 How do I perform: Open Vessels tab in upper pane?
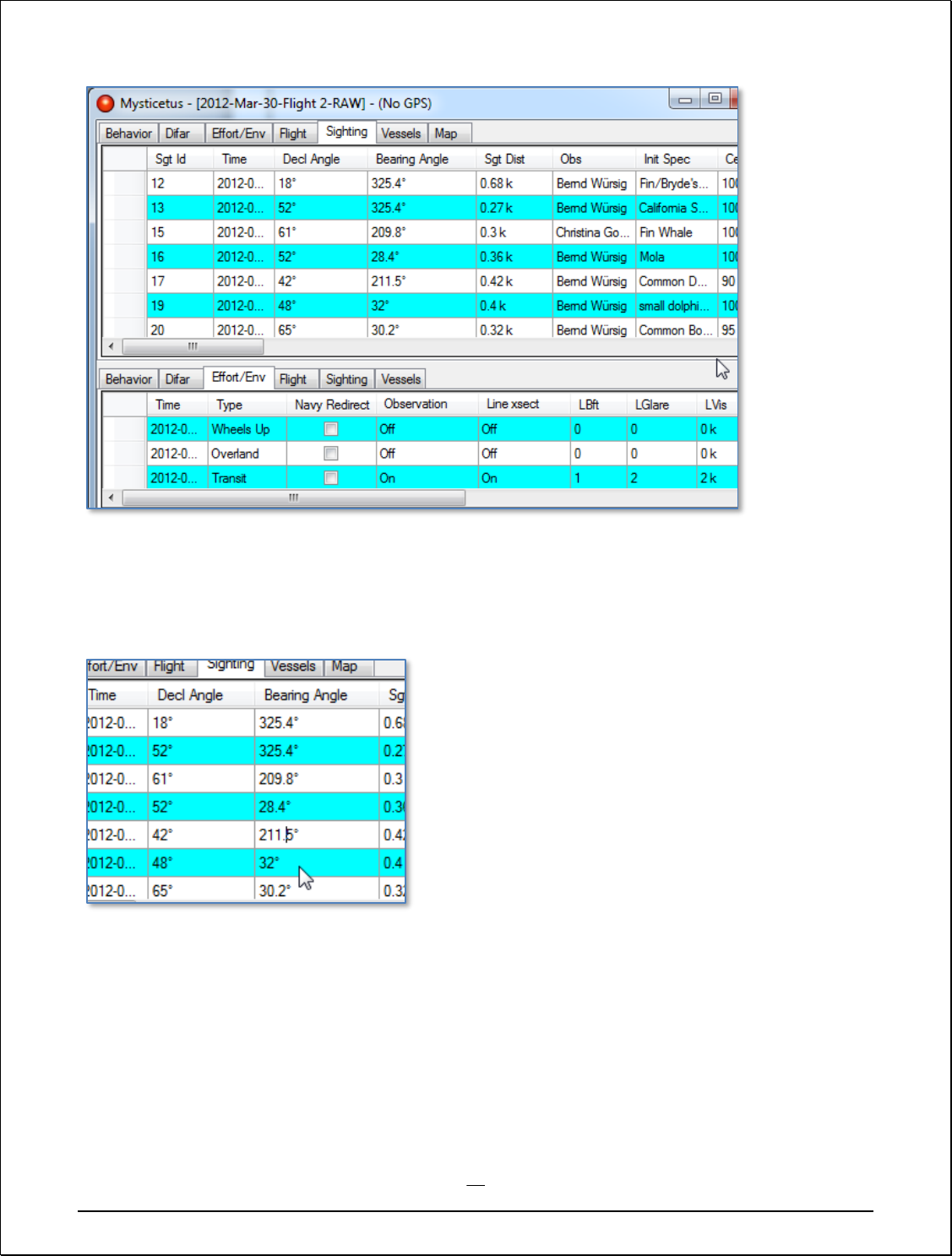400,133
